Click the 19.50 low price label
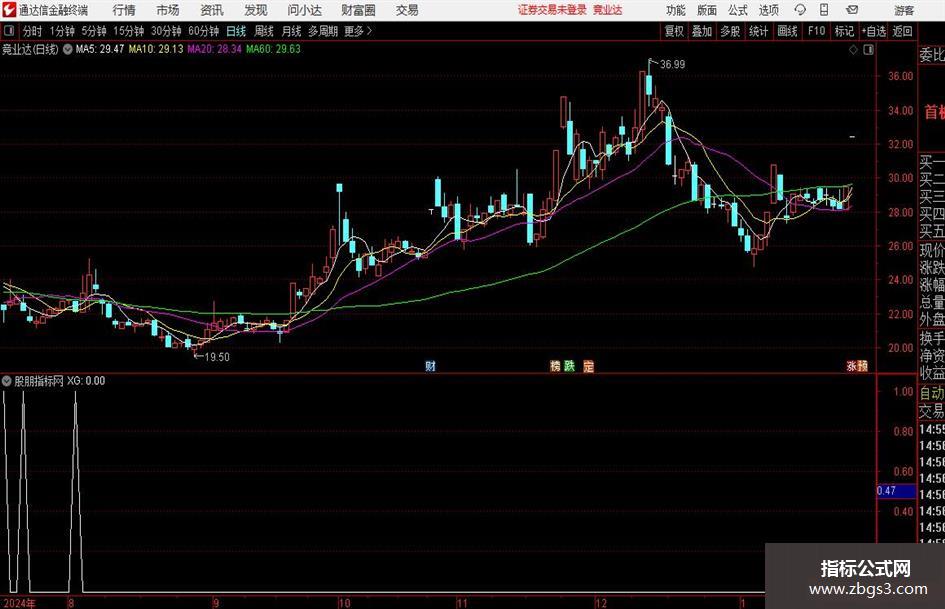945x609 pixels. (x=217, y=357)
